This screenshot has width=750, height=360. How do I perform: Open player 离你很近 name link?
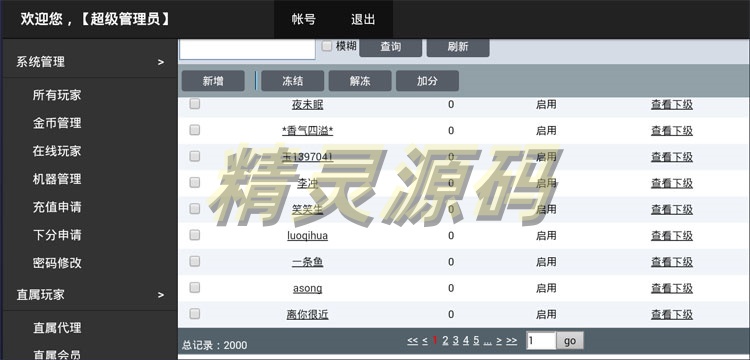[x=308, y=315]
